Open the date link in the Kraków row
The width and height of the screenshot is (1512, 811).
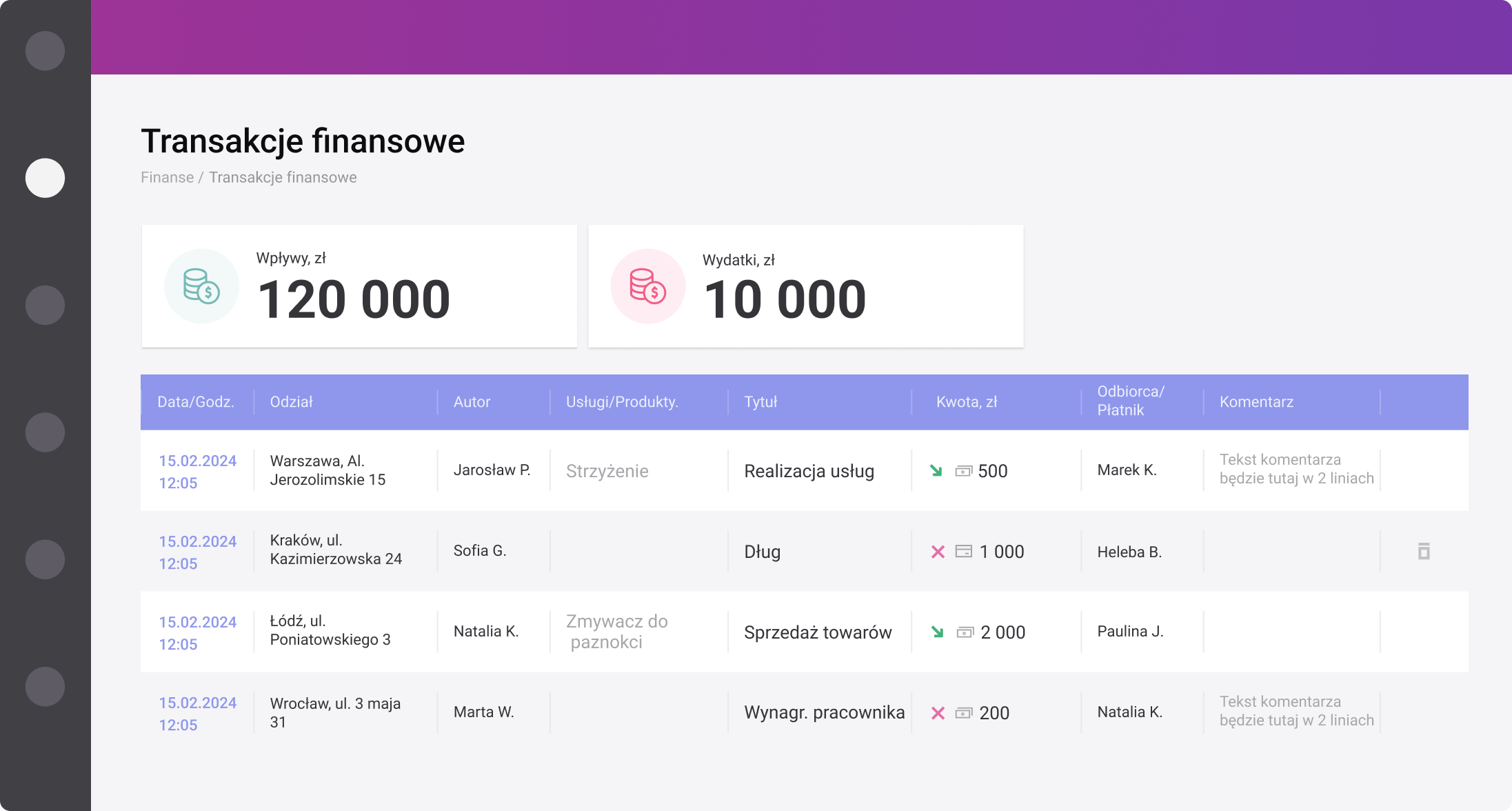tap(197, 552)
